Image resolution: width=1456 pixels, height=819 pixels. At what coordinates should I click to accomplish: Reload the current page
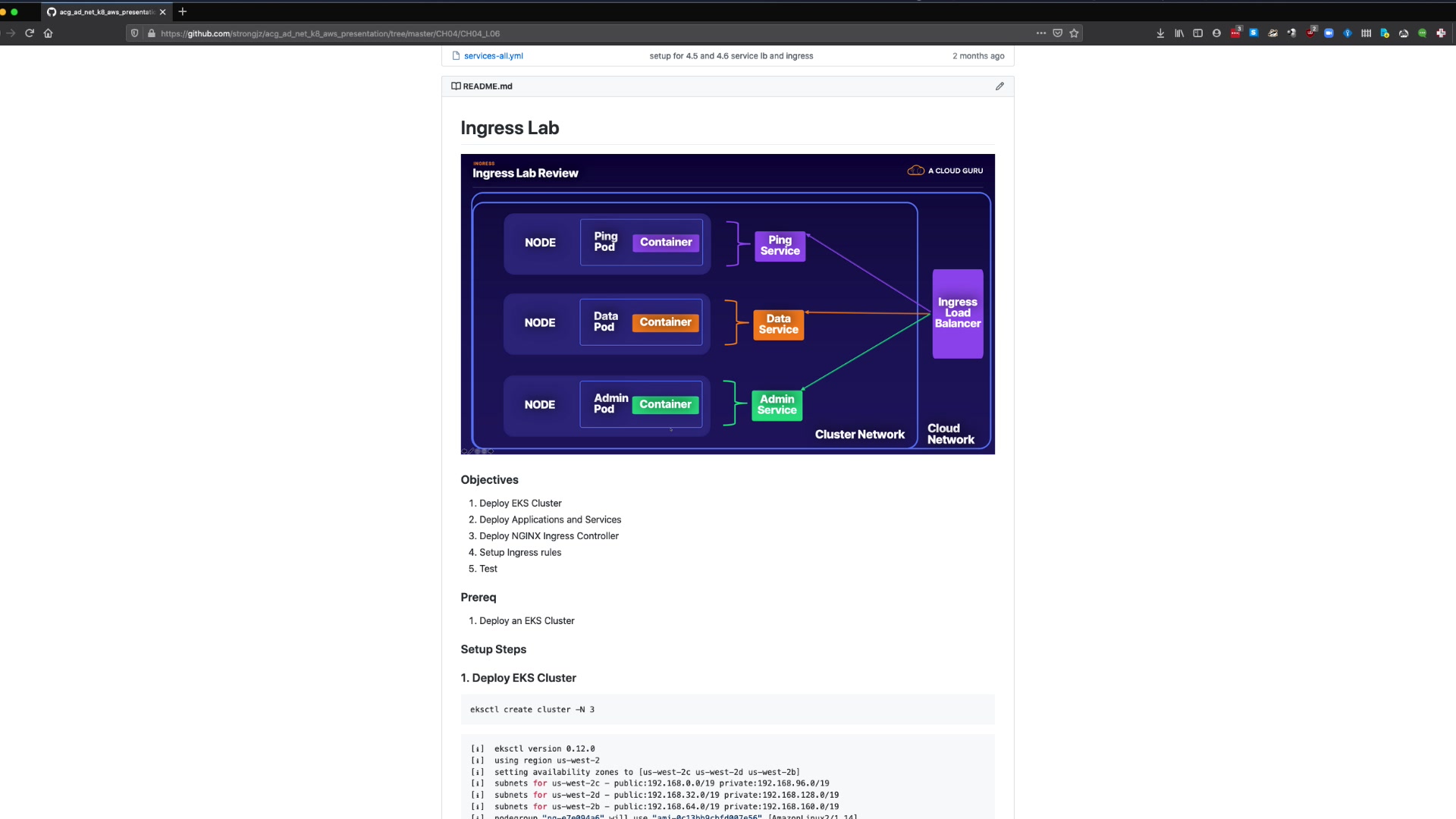click(30, 33)
